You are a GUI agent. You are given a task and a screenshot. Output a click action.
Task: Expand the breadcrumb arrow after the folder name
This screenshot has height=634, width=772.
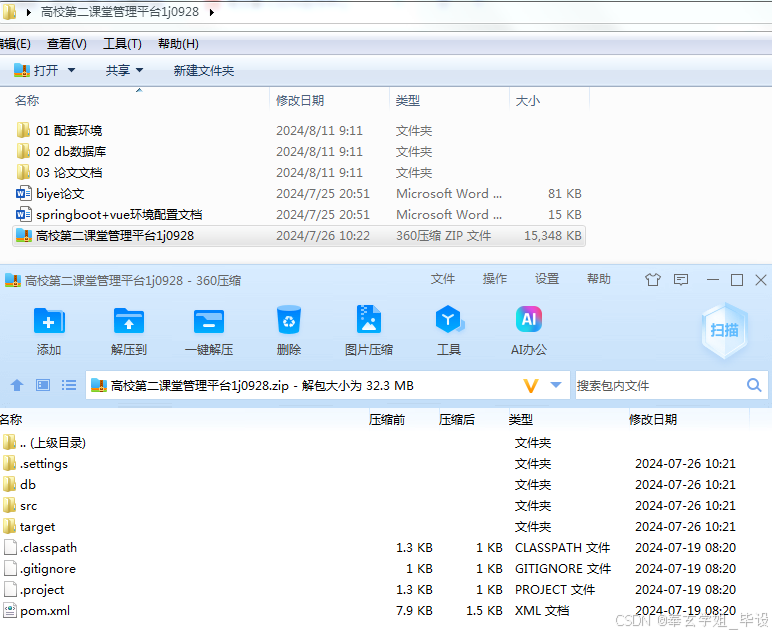coord(212,12)
